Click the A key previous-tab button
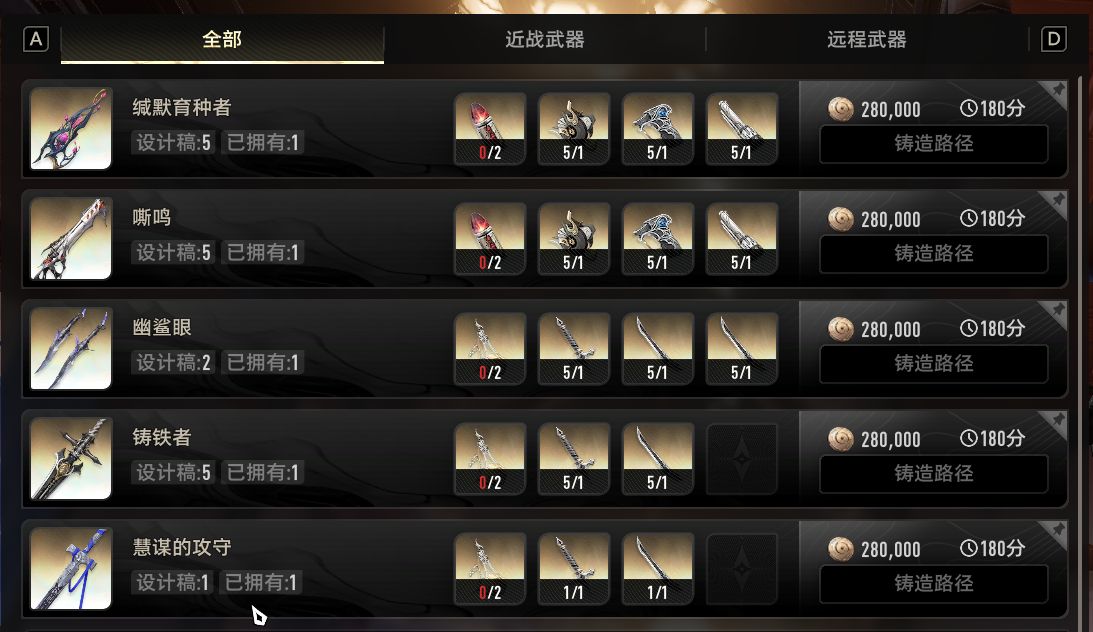 36,39
